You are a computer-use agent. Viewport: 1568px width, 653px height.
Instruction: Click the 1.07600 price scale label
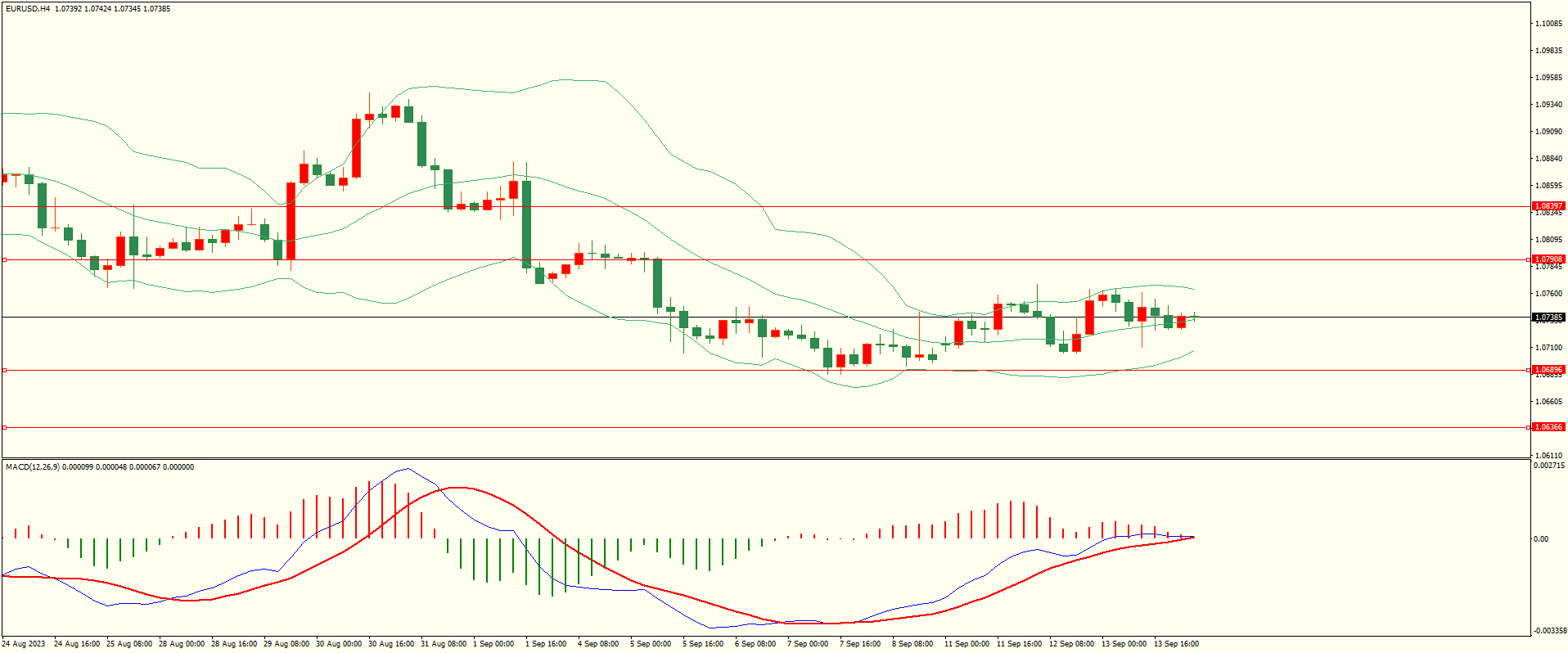click(x=1549, y=294)
